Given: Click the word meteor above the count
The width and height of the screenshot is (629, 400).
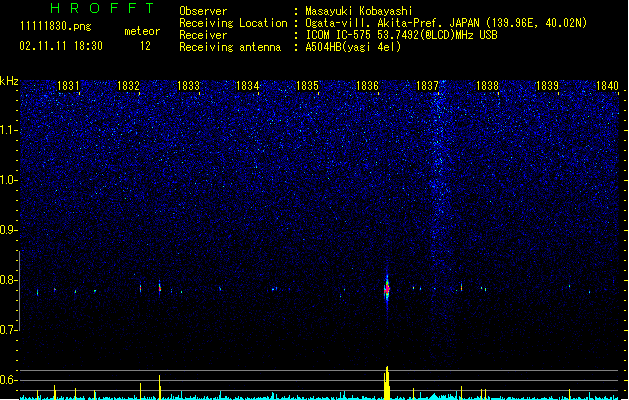Looking at the screenshot, I should click(x=142, y=31).
